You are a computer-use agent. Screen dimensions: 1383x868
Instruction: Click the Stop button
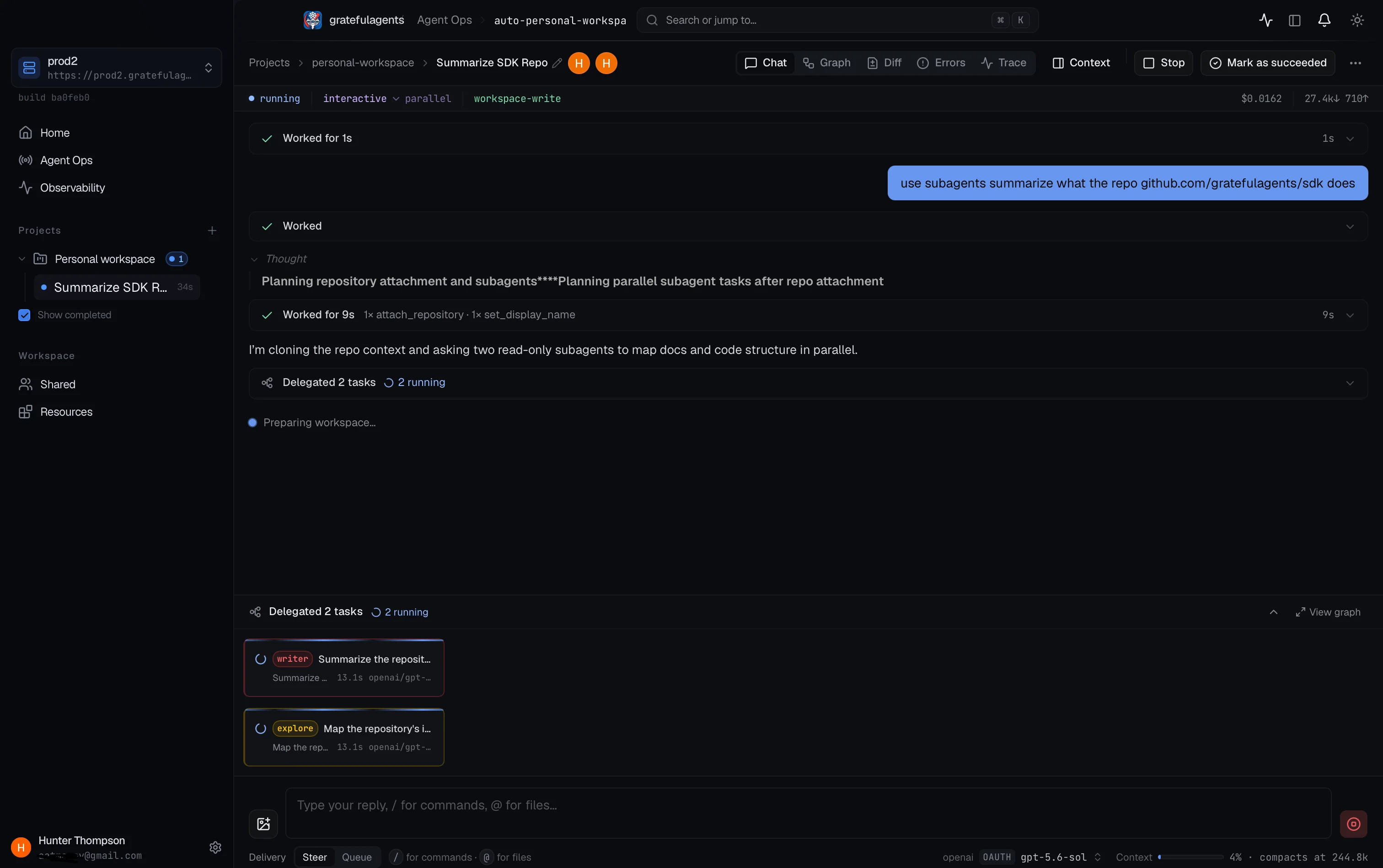click(1163, 63)
